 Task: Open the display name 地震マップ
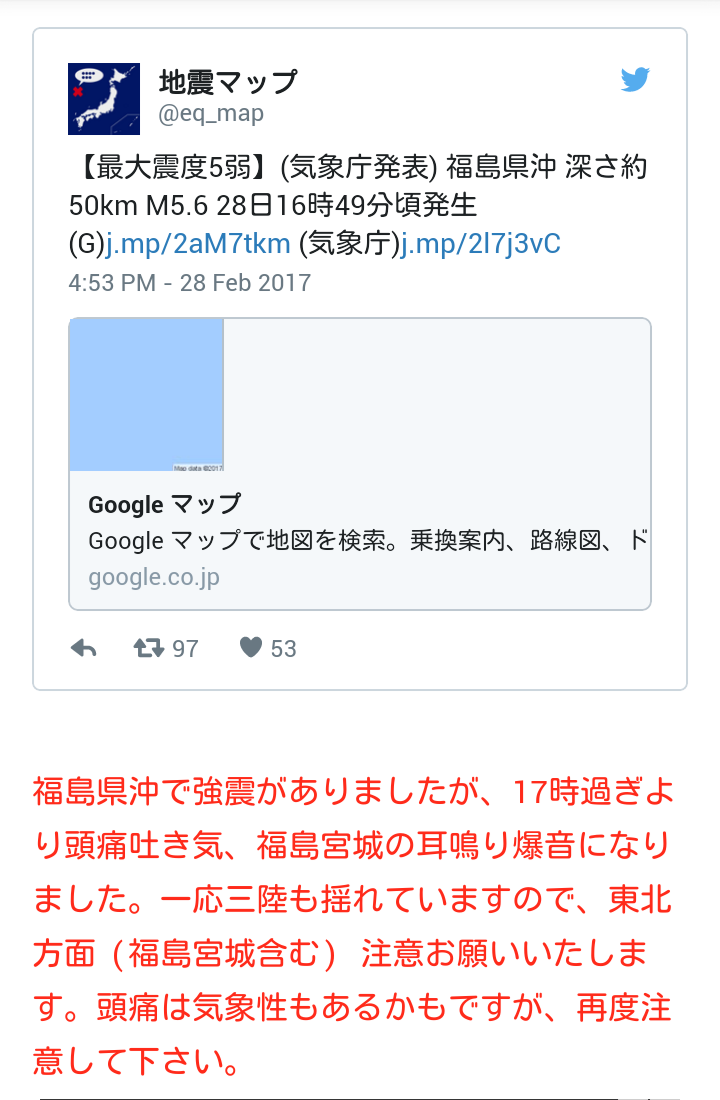click(228, 82)
